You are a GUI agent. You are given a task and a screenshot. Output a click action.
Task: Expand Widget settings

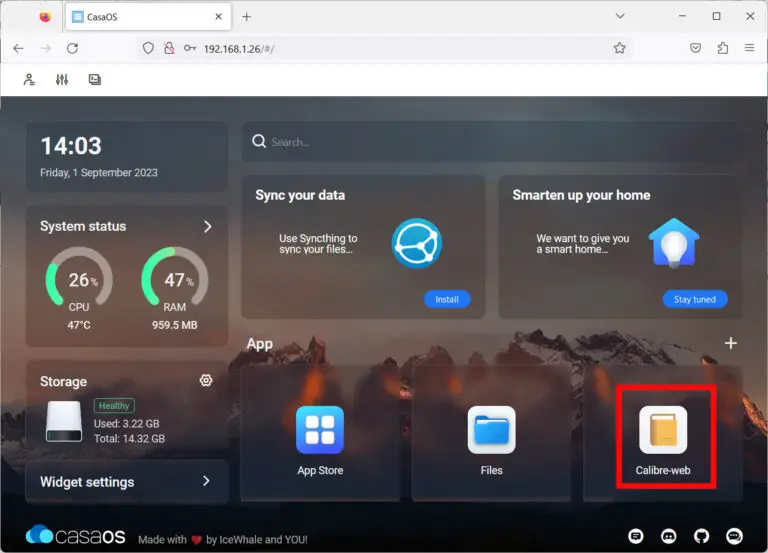tap(207, 481)
